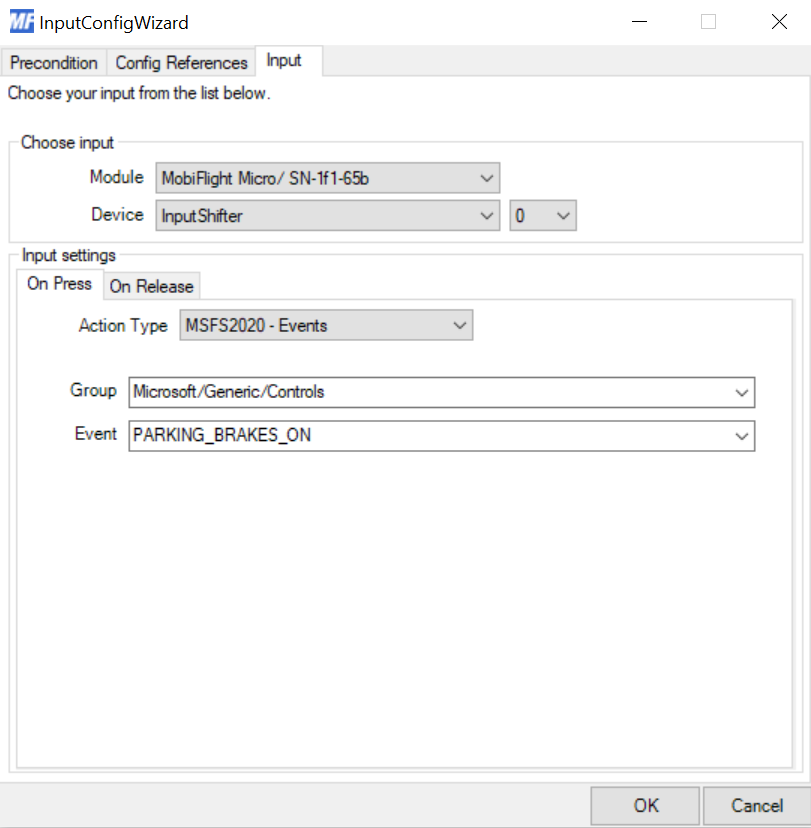Click the MobiFlight MF title bar icon

[x=21, y=22]
